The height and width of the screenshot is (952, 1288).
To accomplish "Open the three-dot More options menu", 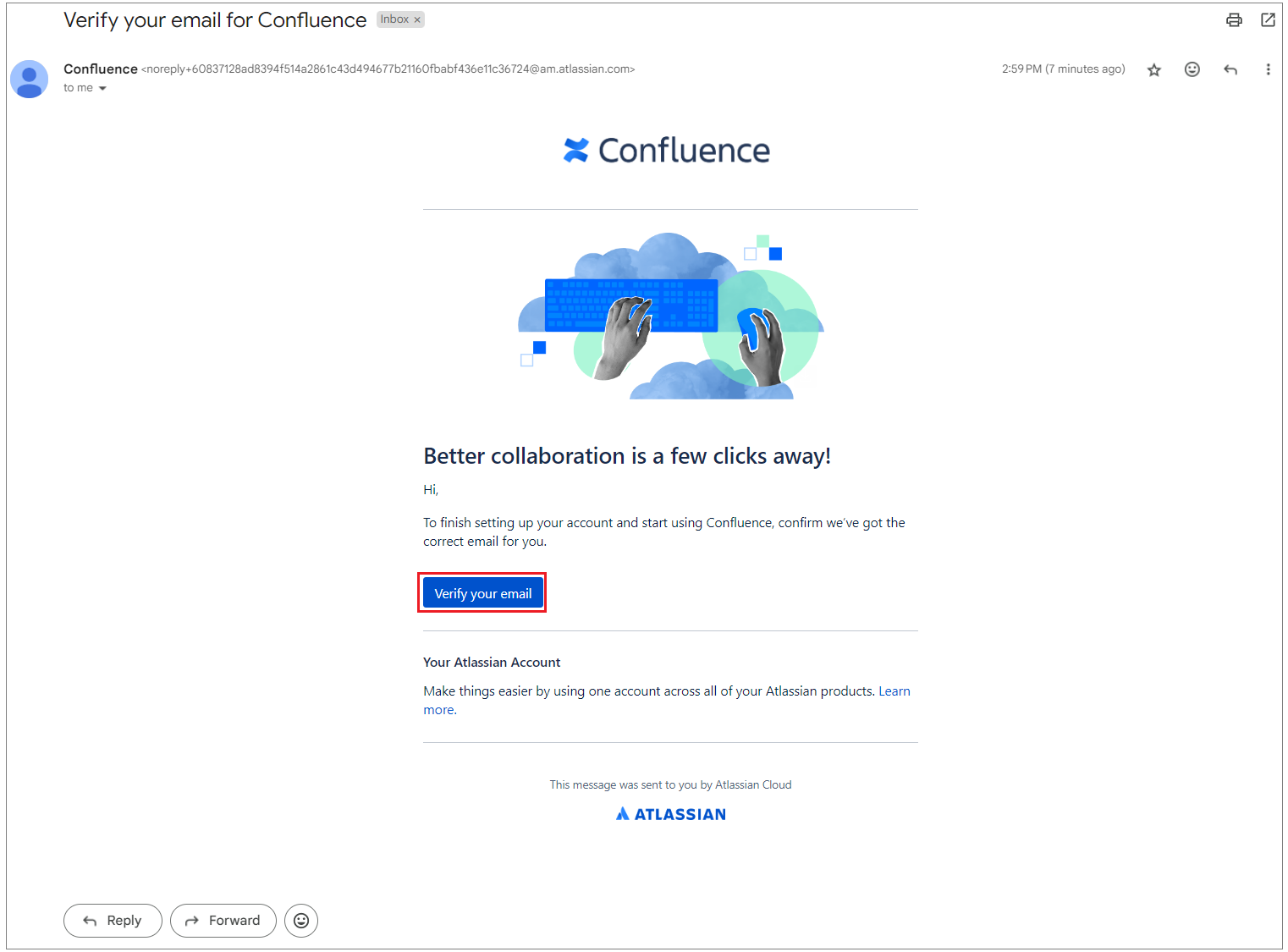I will pos(1268,69).
